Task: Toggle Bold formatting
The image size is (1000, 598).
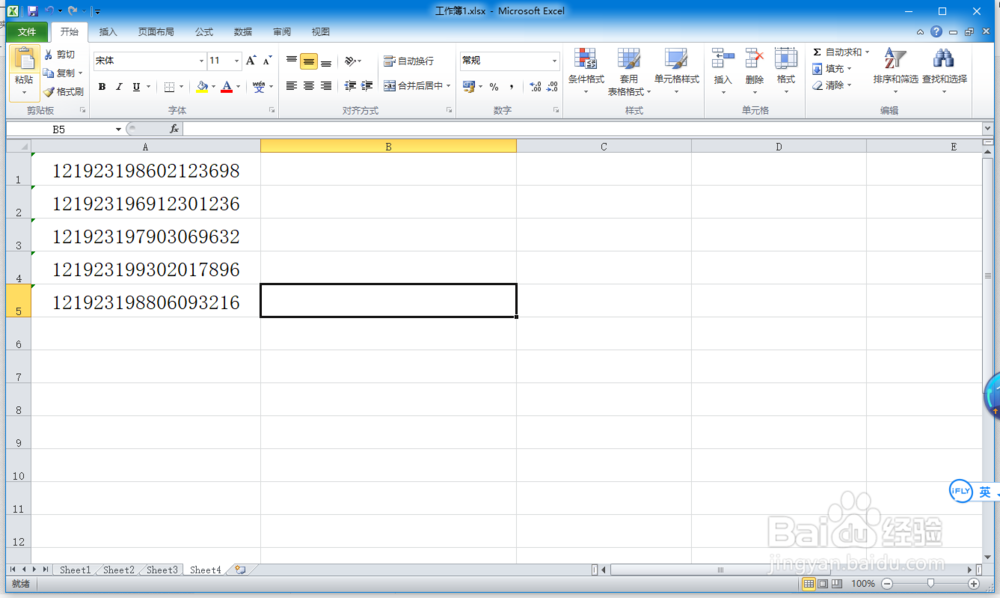Action: click(101, 87)
